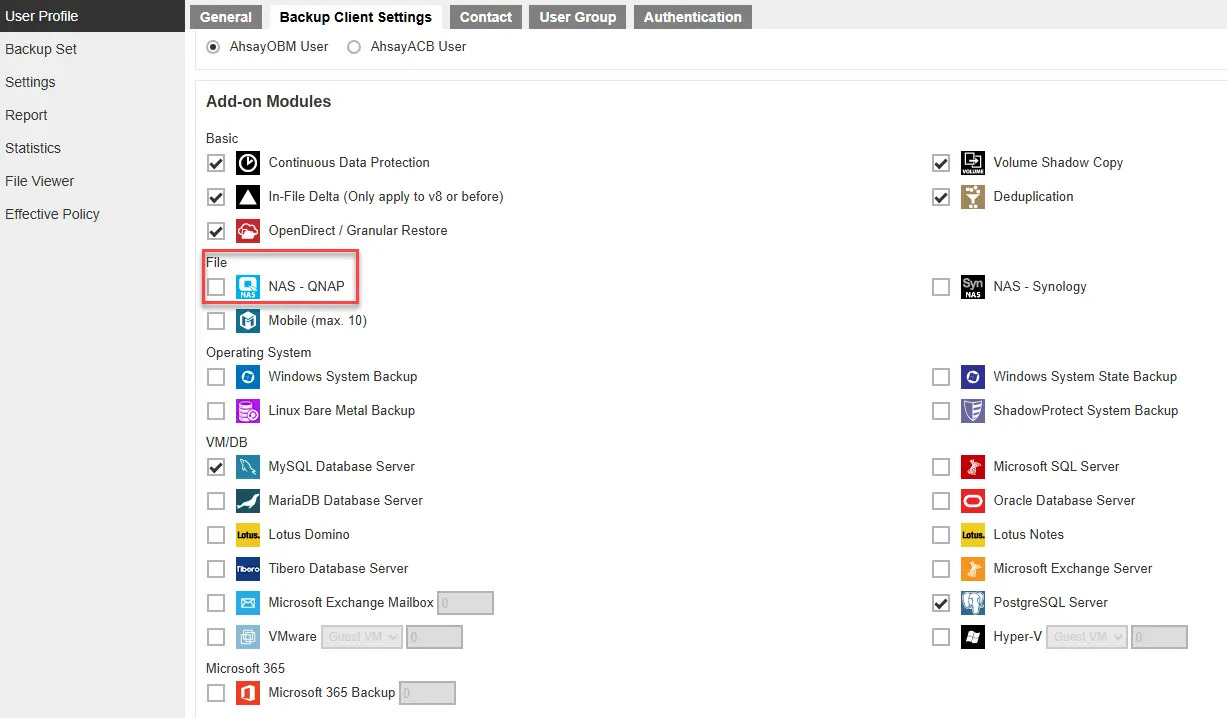Open the Authentication tab

692,17
